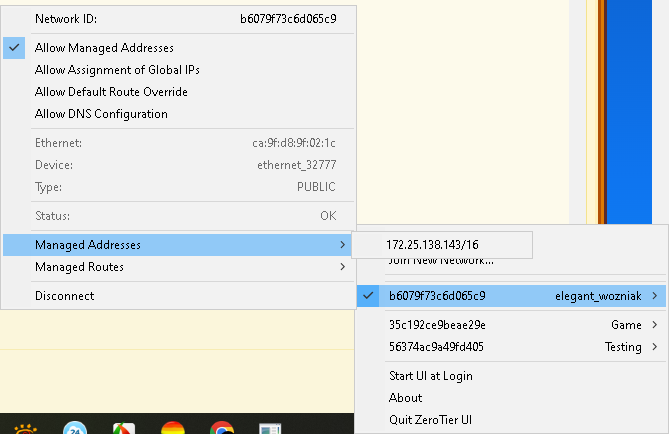
Task: Click the beach ball taskbar icon
Action: pos(124,428)
